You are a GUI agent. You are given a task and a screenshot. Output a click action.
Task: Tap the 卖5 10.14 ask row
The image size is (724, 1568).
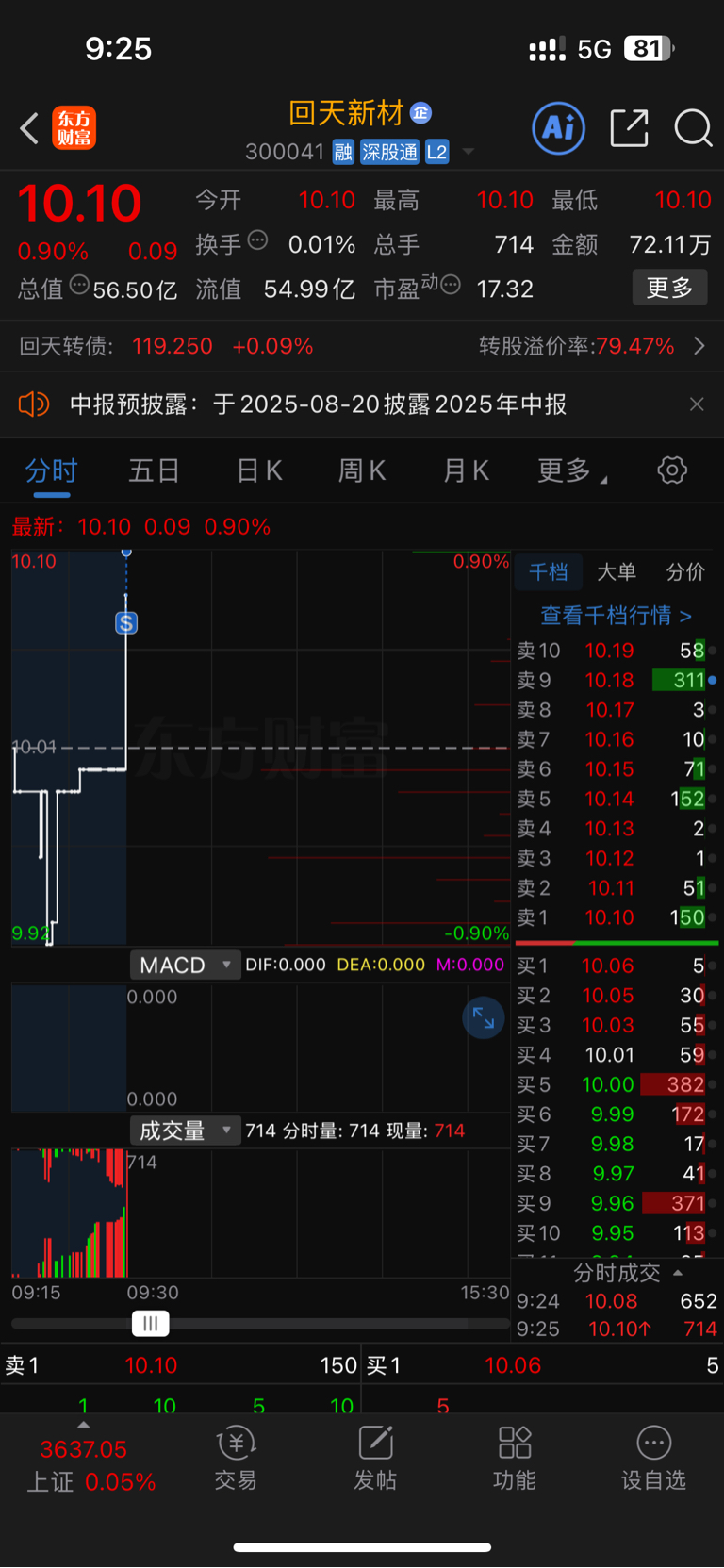[x=617, y=799]
